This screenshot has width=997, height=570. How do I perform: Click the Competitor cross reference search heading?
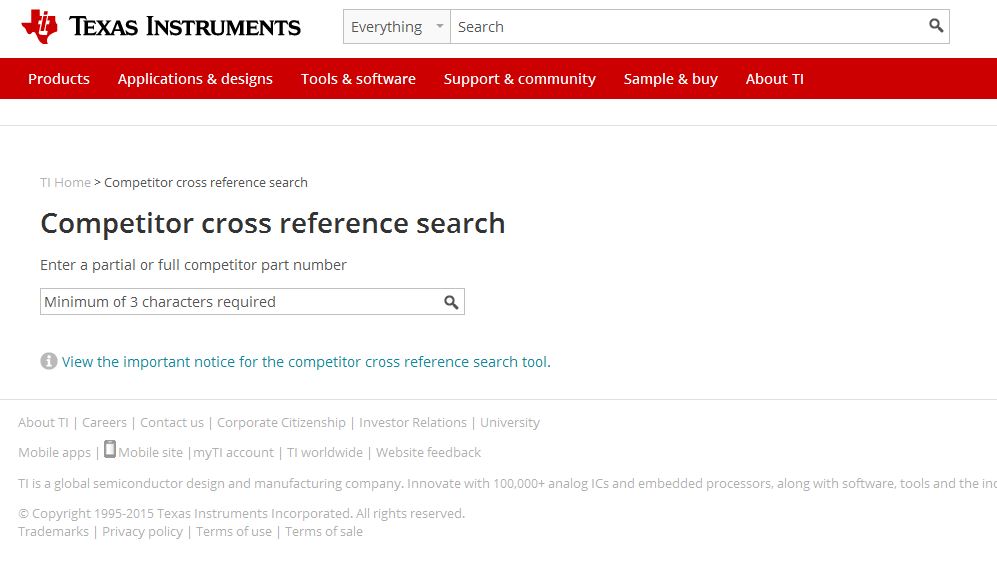coord(273,223)
